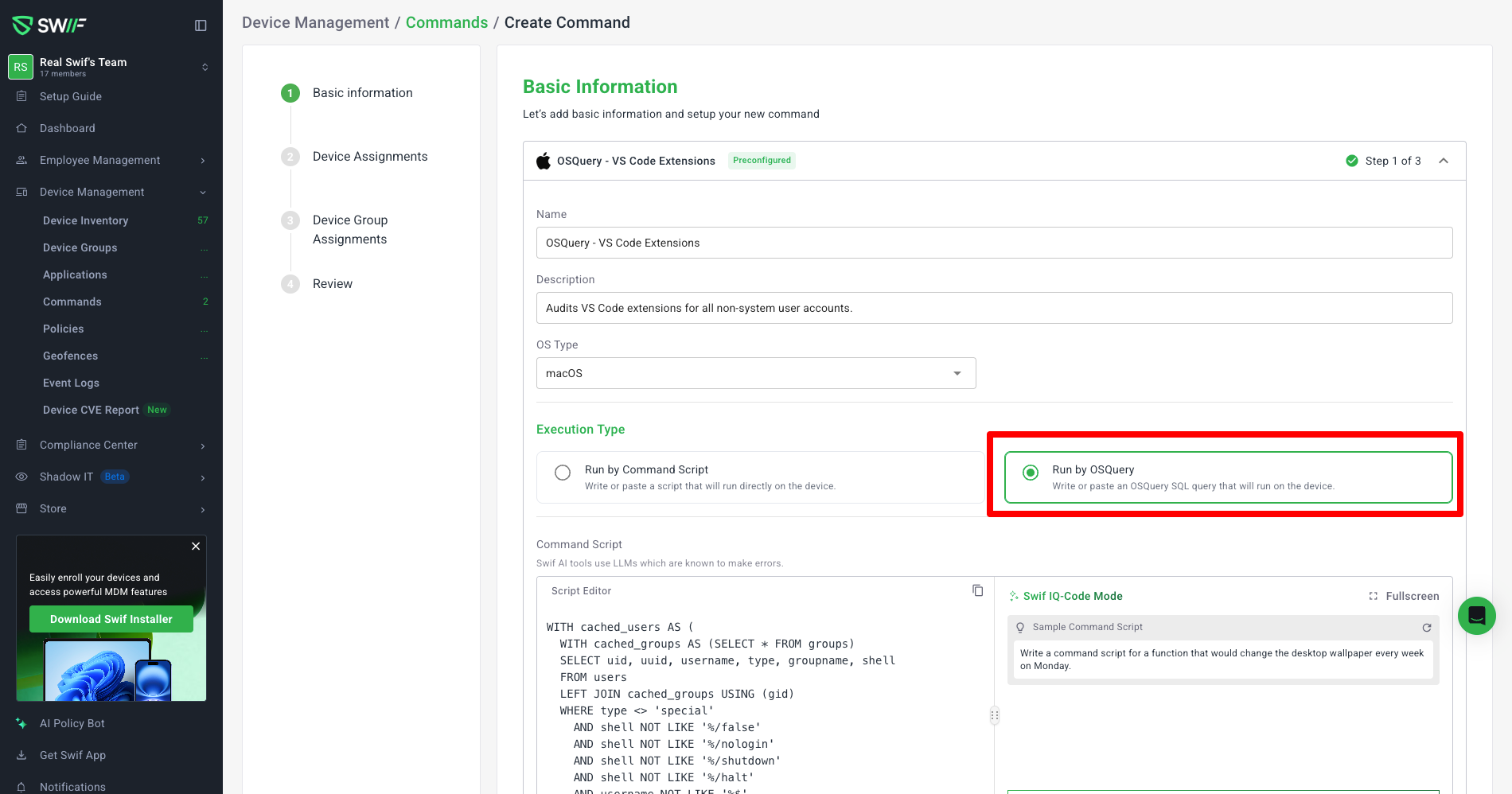The image size is (1512, 794).
Task: Click into the Description text field
Action: pos(994,308)
